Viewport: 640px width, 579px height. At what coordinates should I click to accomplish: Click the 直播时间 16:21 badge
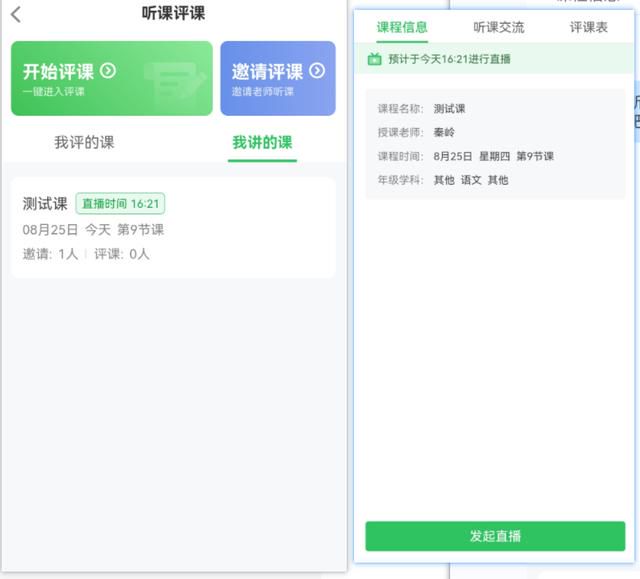click(120, 204)
